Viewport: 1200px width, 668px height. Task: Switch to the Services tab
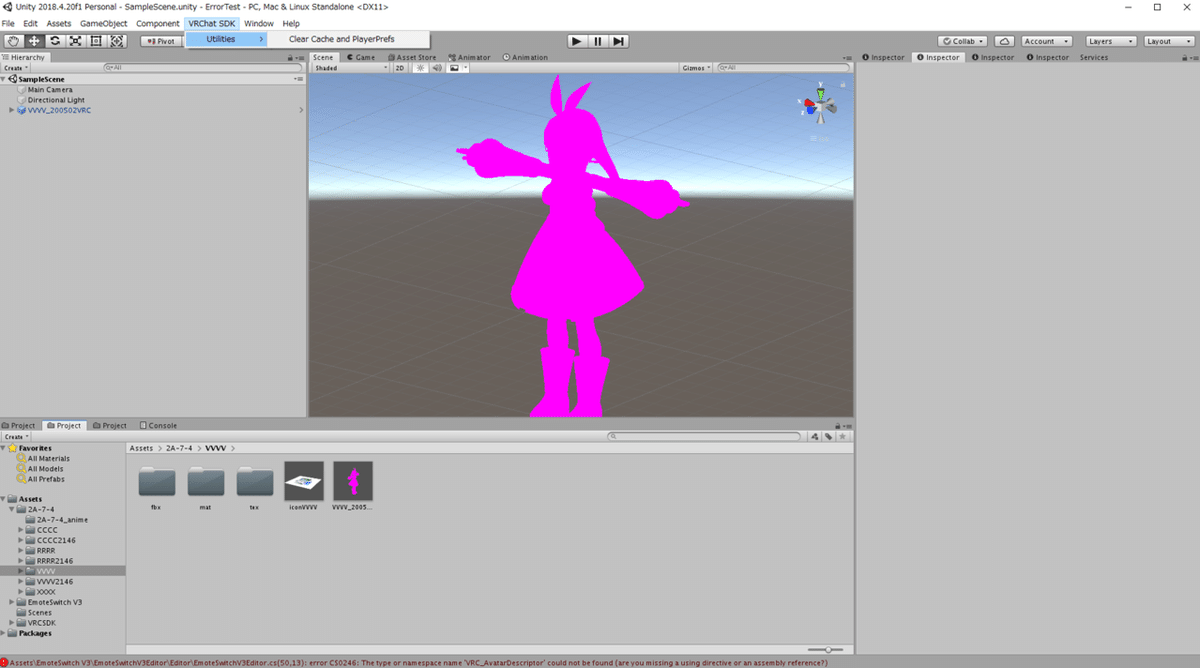1093,57
